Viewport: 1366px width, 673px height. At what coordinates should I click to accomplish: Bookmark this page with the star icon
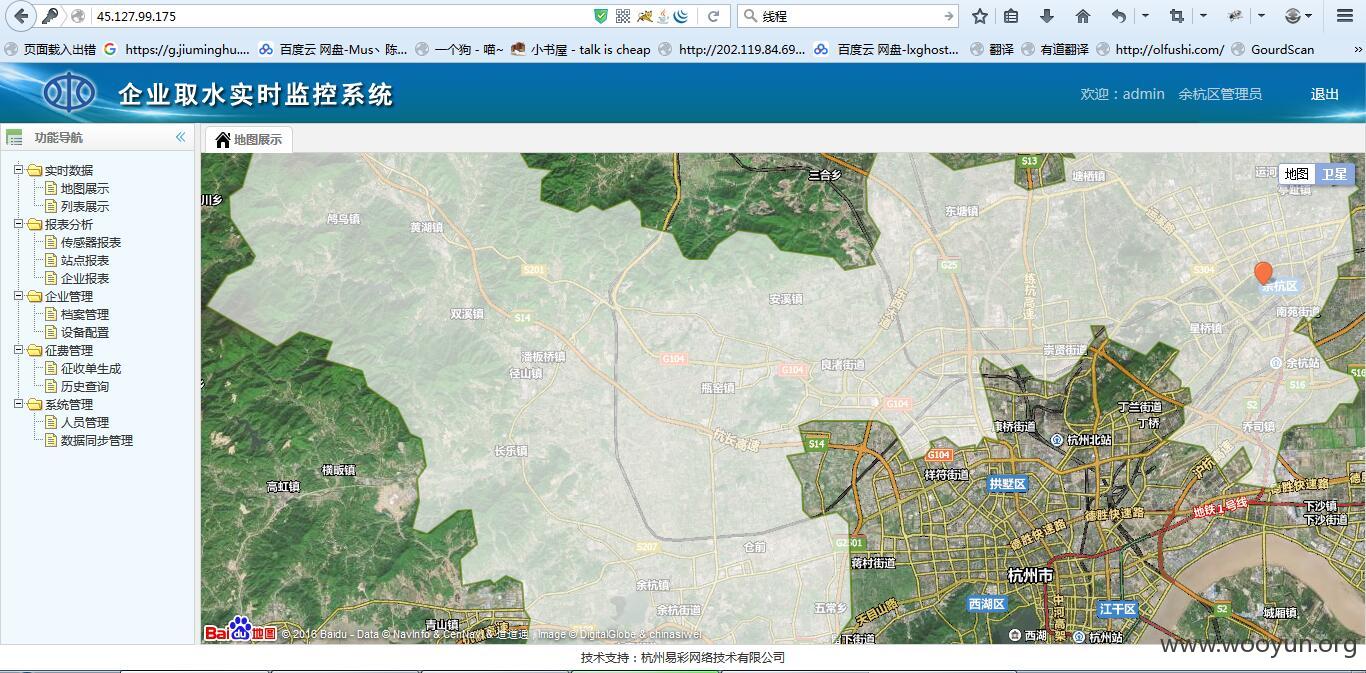[x=980, y=16]
